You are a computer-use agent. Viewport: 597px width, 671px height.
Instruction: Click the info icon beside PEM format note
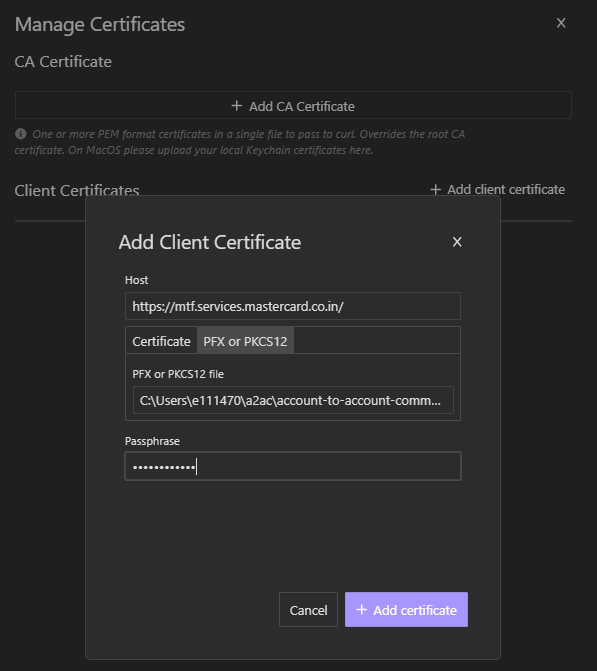pos(21,134)
